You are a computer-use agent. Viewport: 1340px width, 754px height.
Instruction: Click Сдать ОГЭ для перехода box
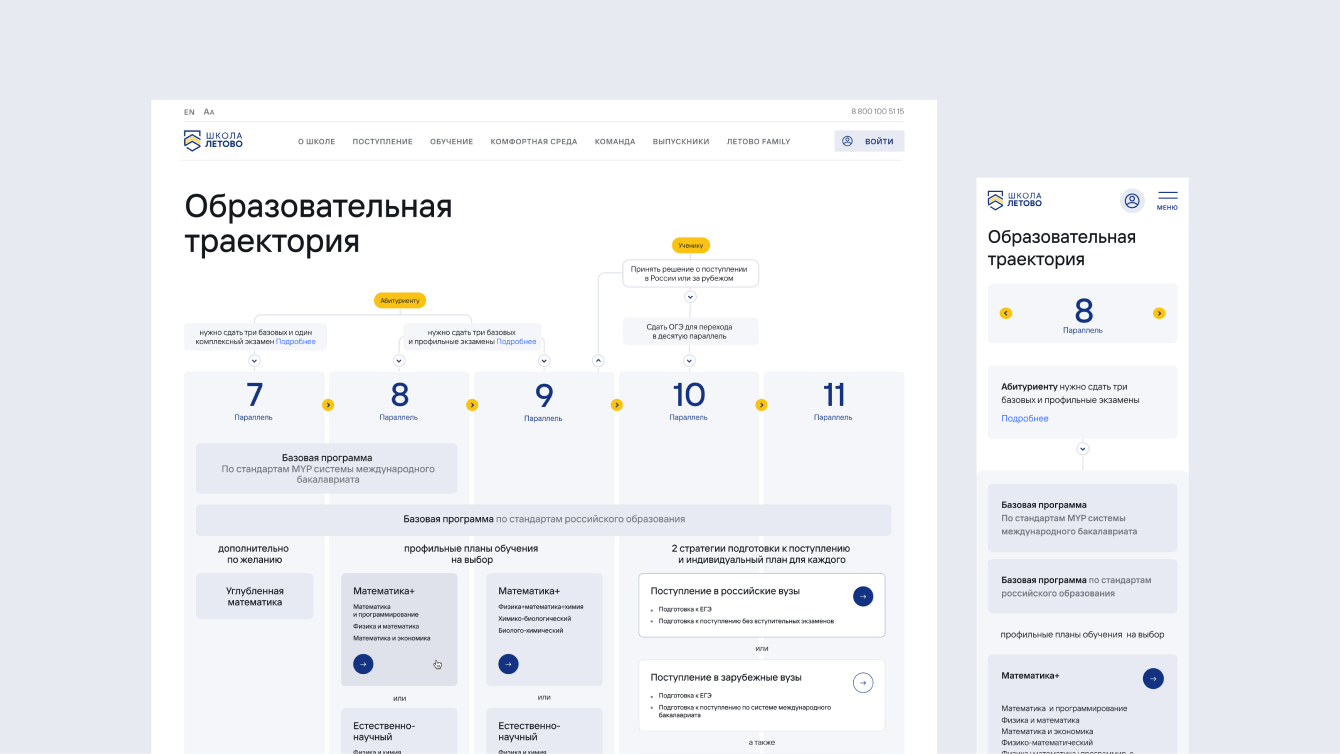[x=690, y=331]
